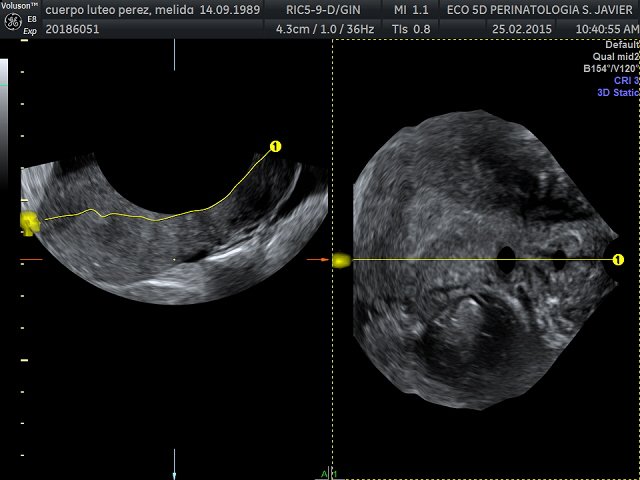
Task: Click the 'Qual mid2' quality setting
Action: click(x=616, y=57)
